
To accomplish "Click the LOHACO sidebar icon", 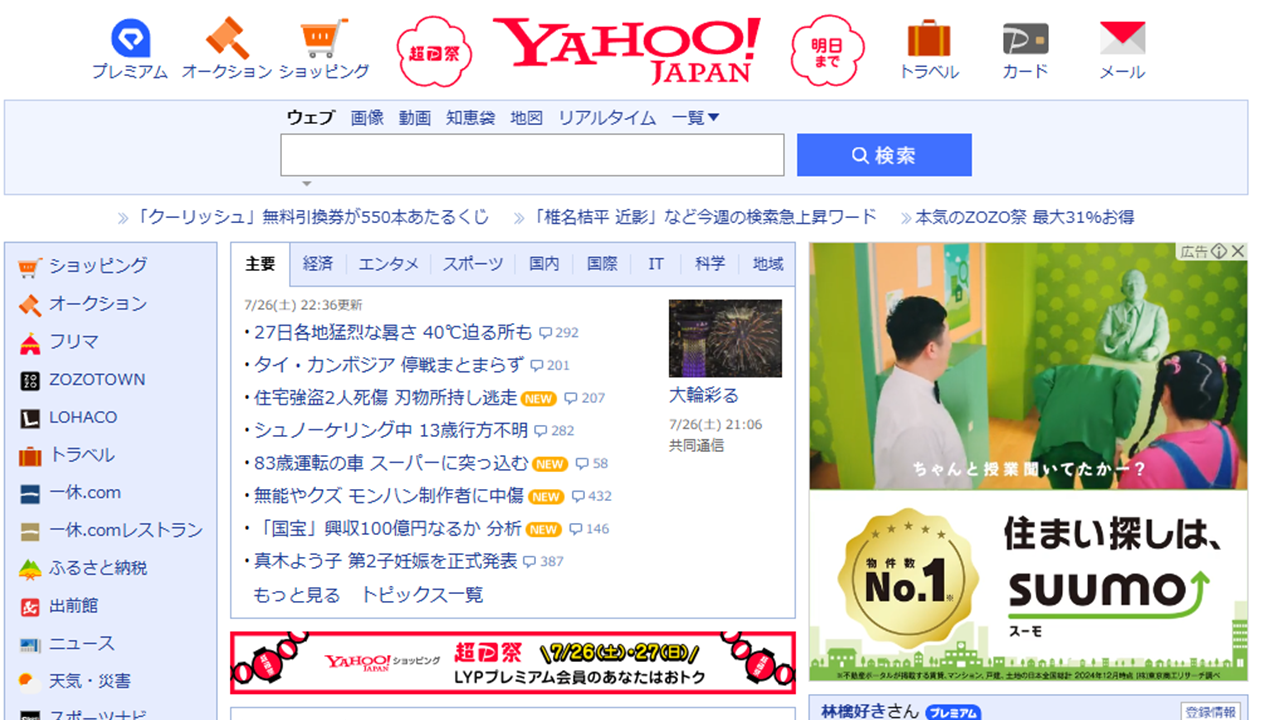I will (30, 418).
